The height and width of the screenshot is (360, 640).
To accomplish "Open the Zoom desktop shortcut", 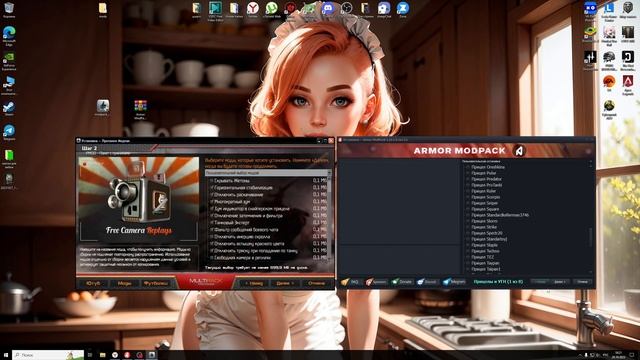I will (x=403, y=9).
